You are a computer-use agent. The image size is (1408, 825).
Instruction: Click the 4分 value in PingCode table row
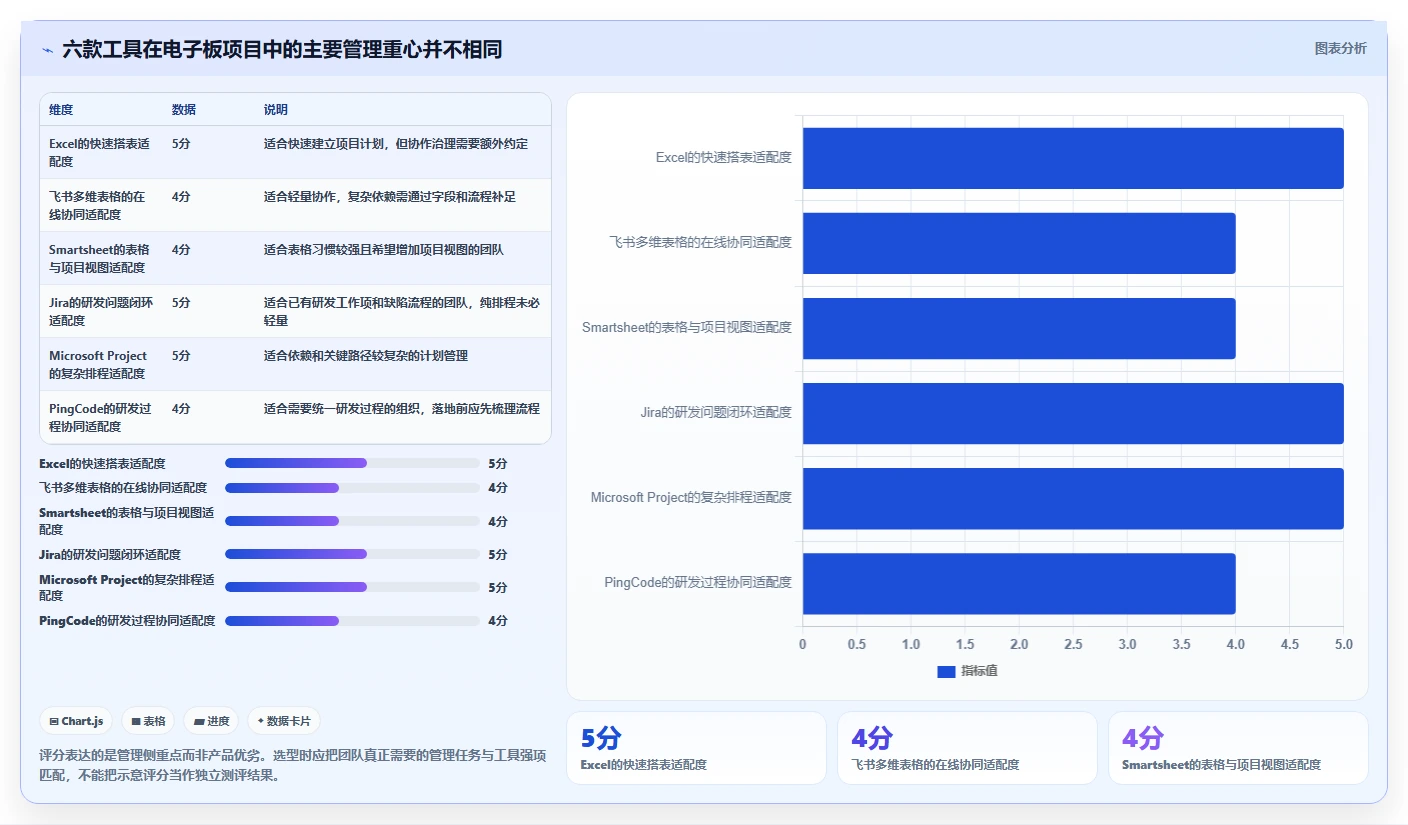tap(181, 409)
